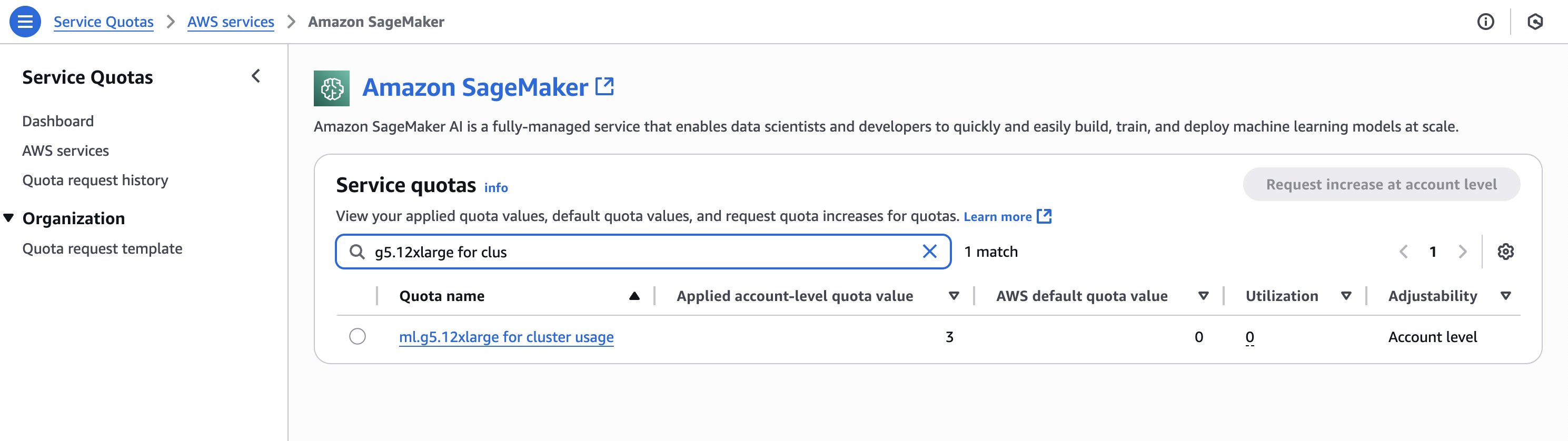
Task: Sort by Utilization column arrow
Action: (1346, 296)
